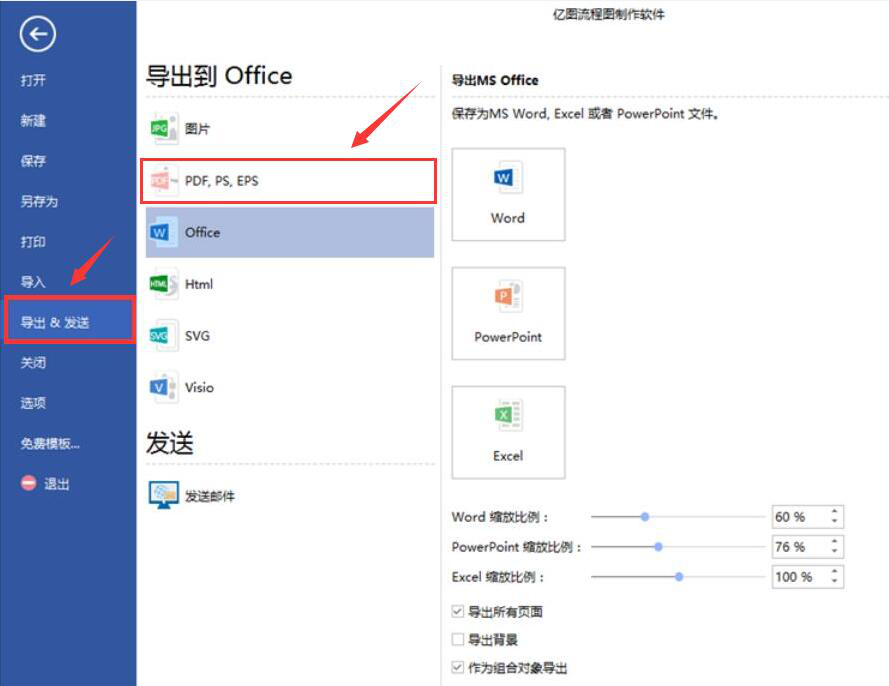Export the diagram as Excel
This screenshot has width=889, height=686.
click(507, 431)
